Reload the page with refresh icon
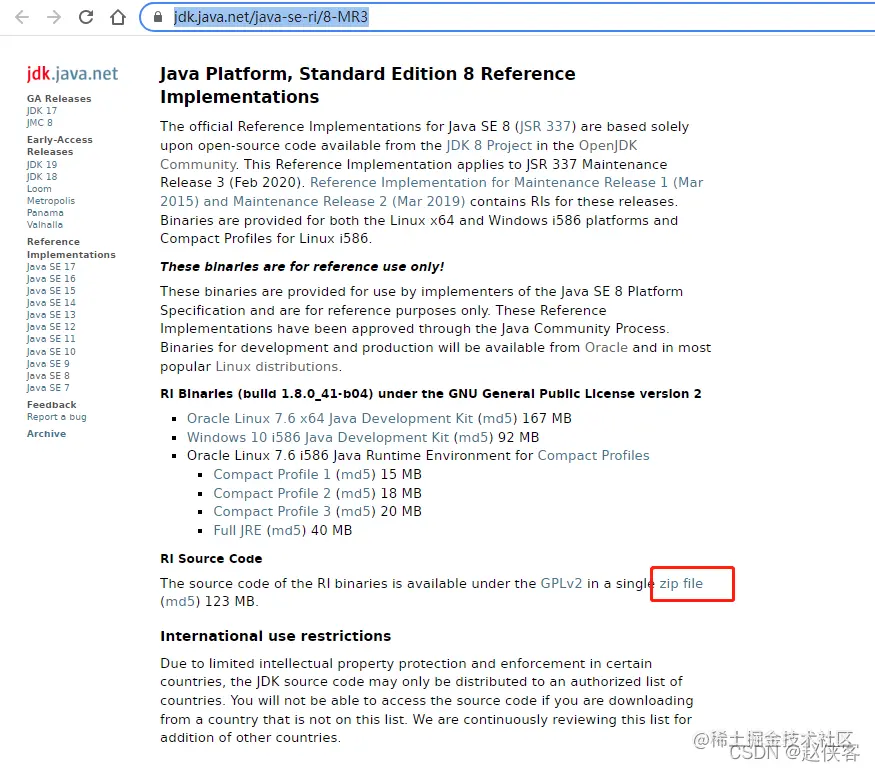875x771 pixels. tap(86, 17)
